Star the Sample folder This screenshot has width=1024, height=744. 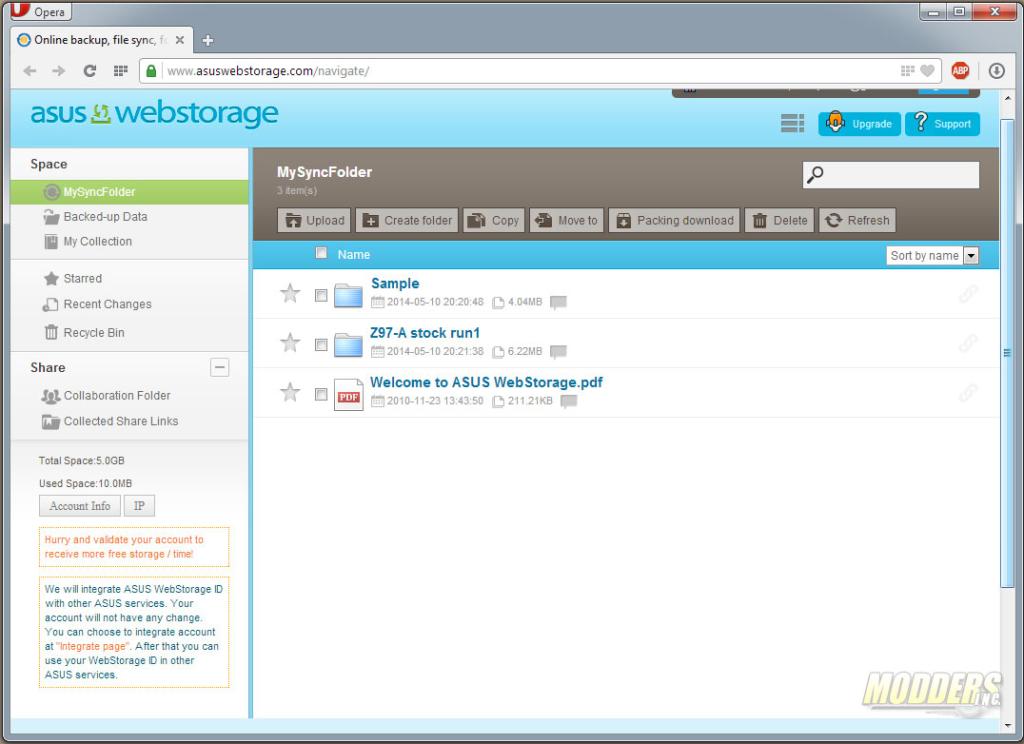click(290, 294)
